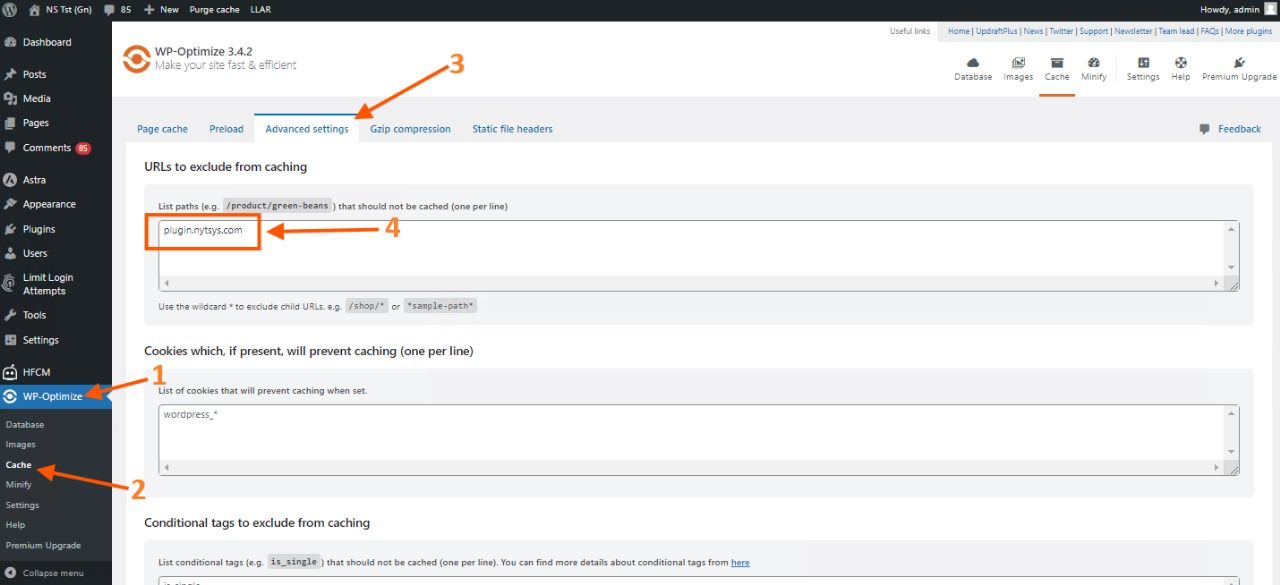The height and width of the screenshot is (585, 1280).
Task: Open Tools wrench icon in sidebar
Action: tap(10, 315)
